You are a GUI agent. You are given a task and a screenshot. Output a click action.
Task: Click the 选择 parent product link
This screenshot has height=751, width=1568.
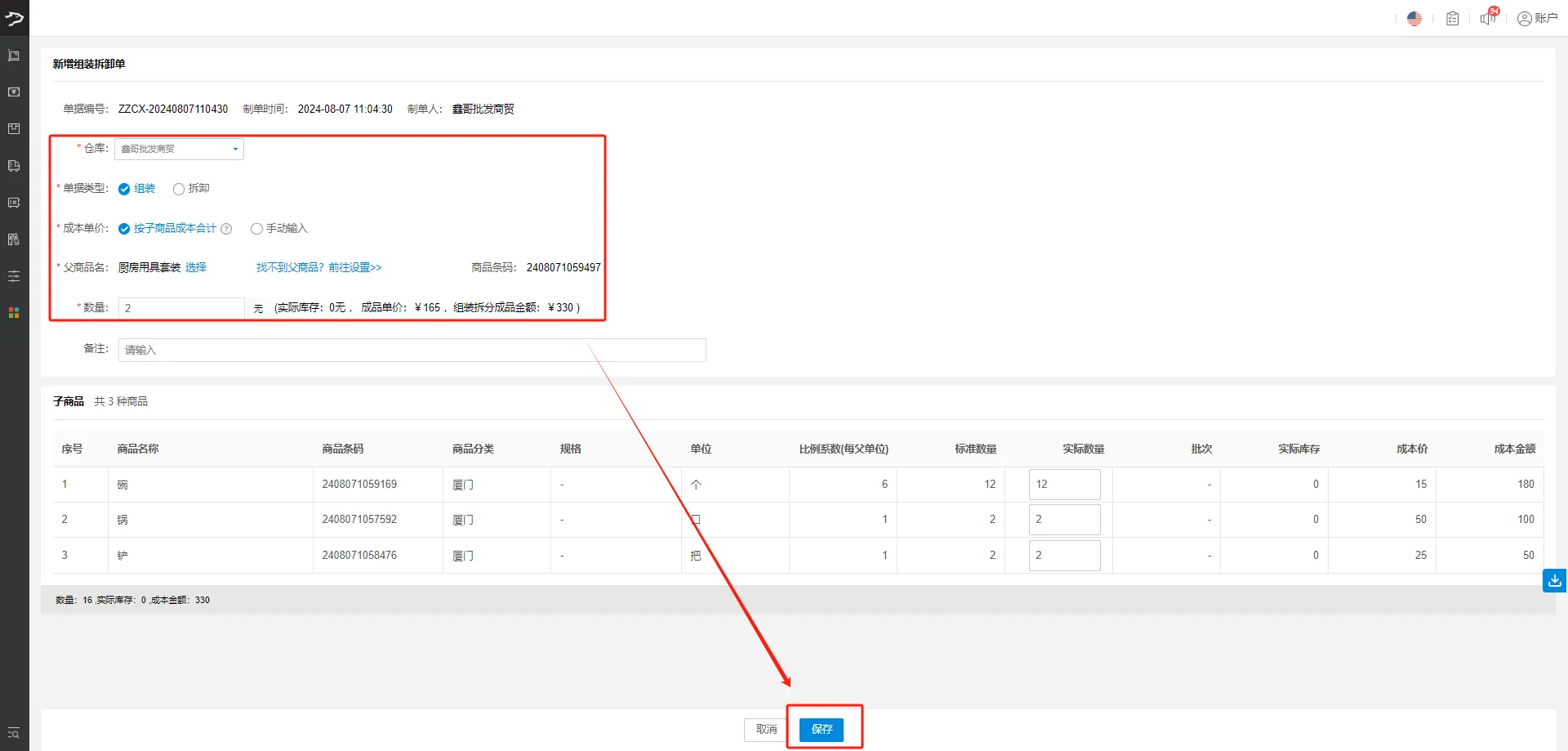point(196,268)
